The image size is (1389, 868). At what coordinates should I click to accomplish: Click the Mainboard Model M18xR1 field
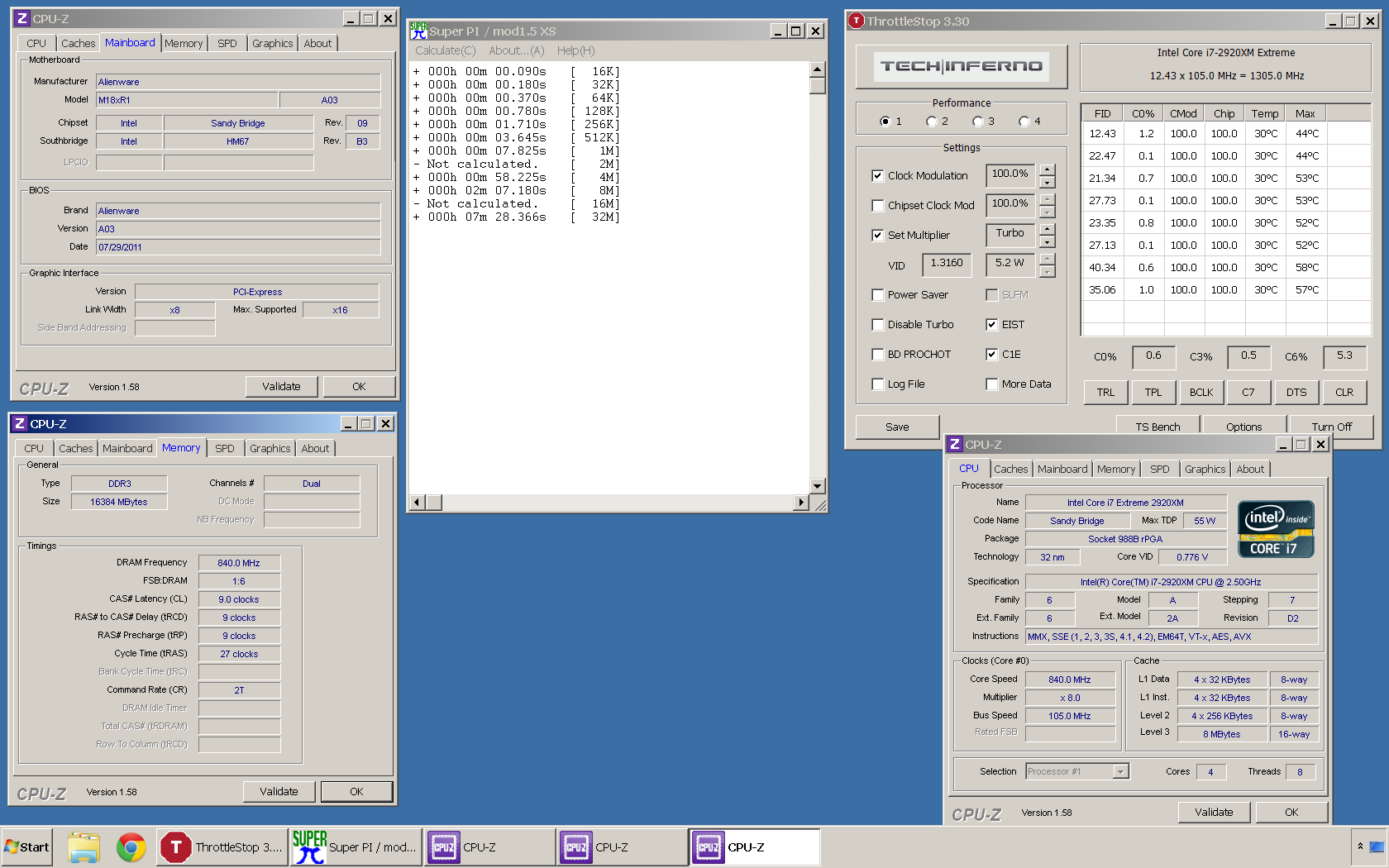(x=187, y=100)
